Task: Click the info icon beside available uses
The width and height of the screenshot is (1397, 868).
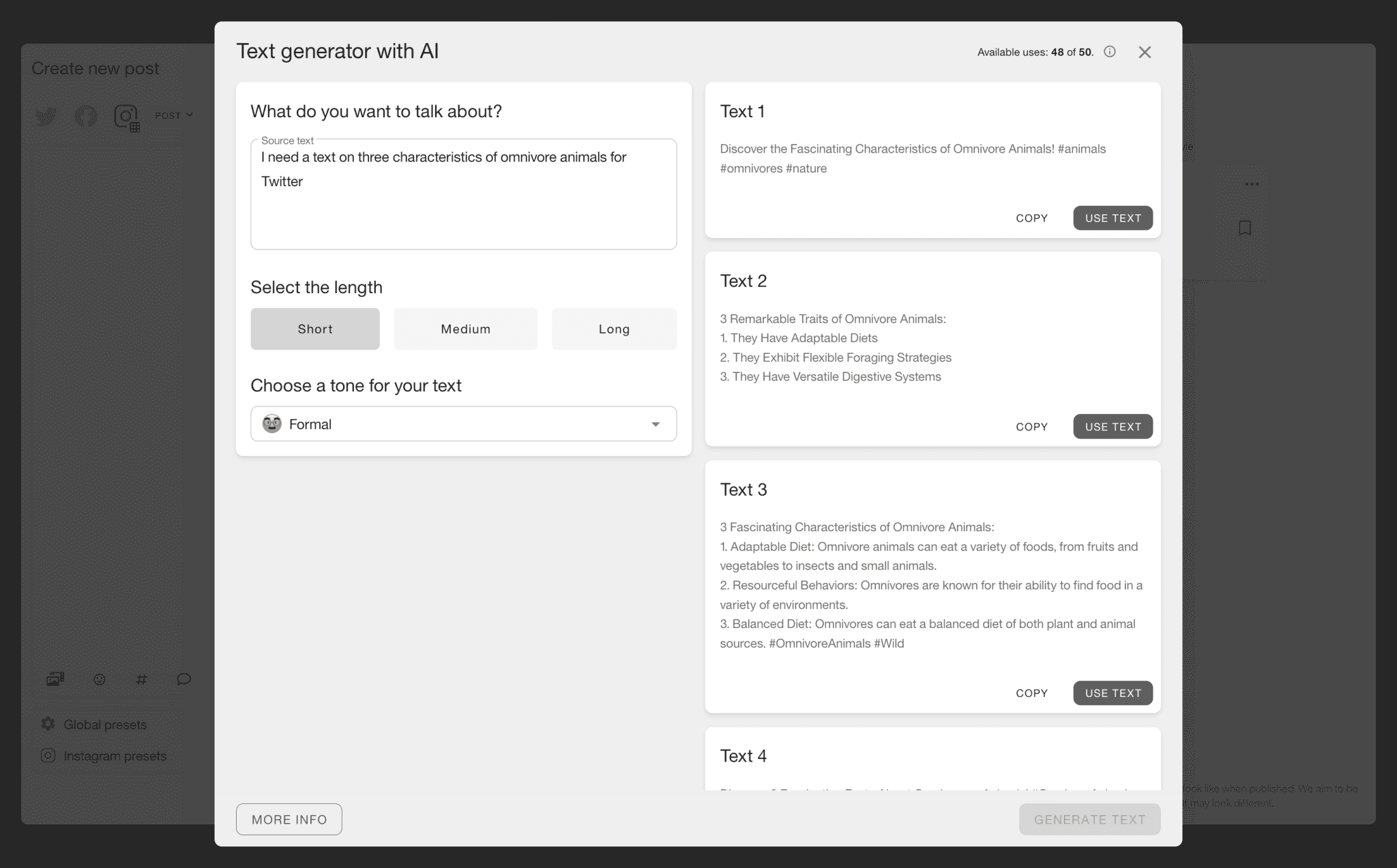Action: click(x=1110, y=51)
